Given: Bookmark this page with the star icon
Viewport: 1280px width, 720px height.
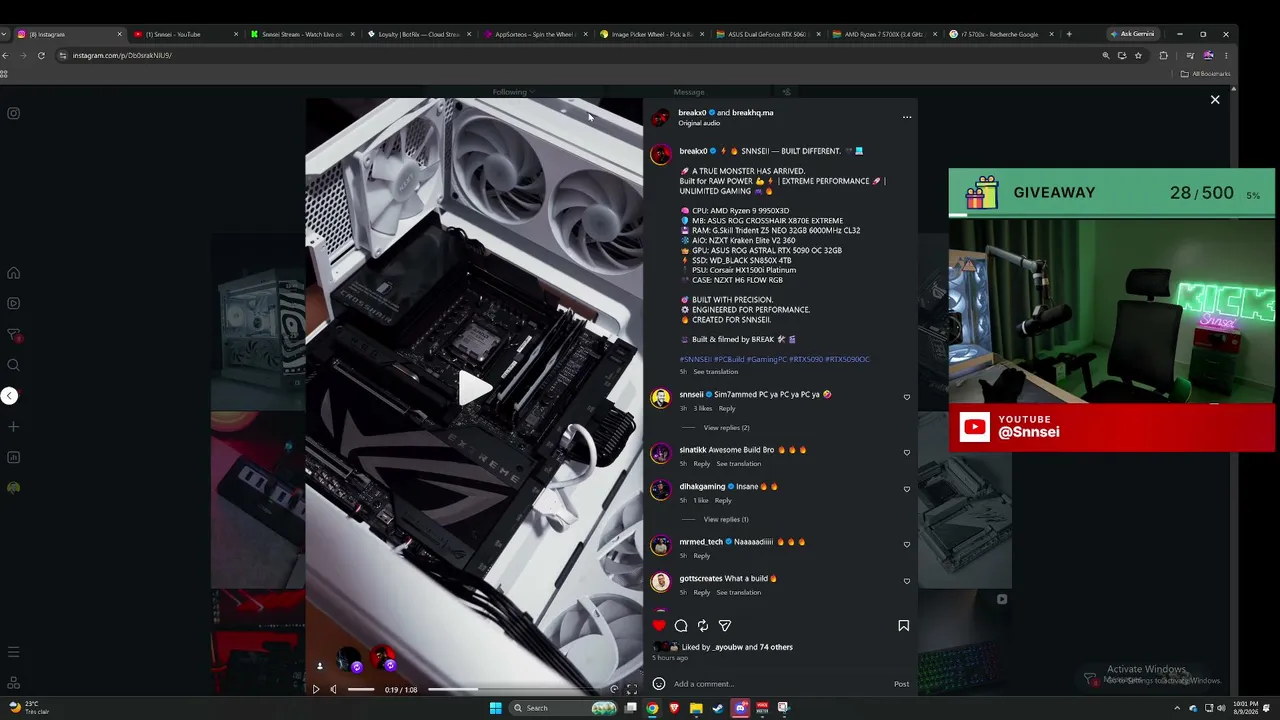Looking at the screenshot, I should (1138, 56).
